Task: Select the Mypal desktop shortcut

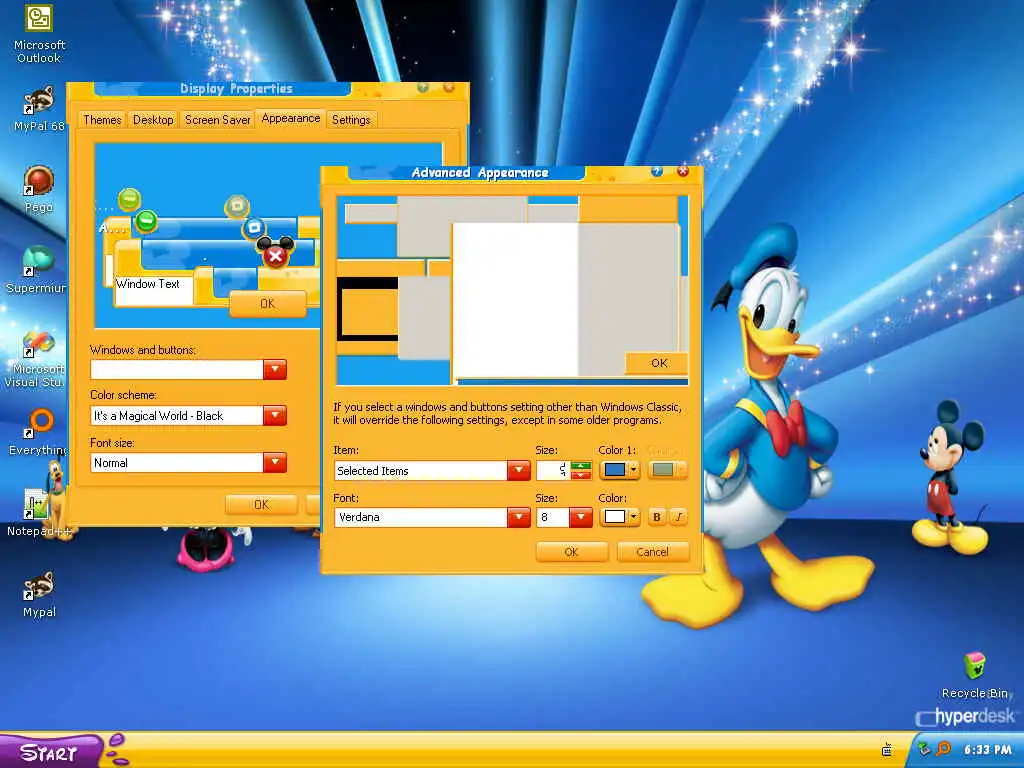Action: [x=39, y=593]
